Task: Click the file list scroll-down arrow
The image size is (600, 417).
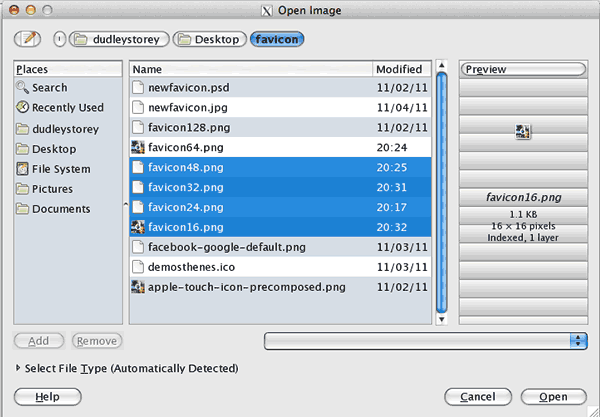Action: (442, 319)
